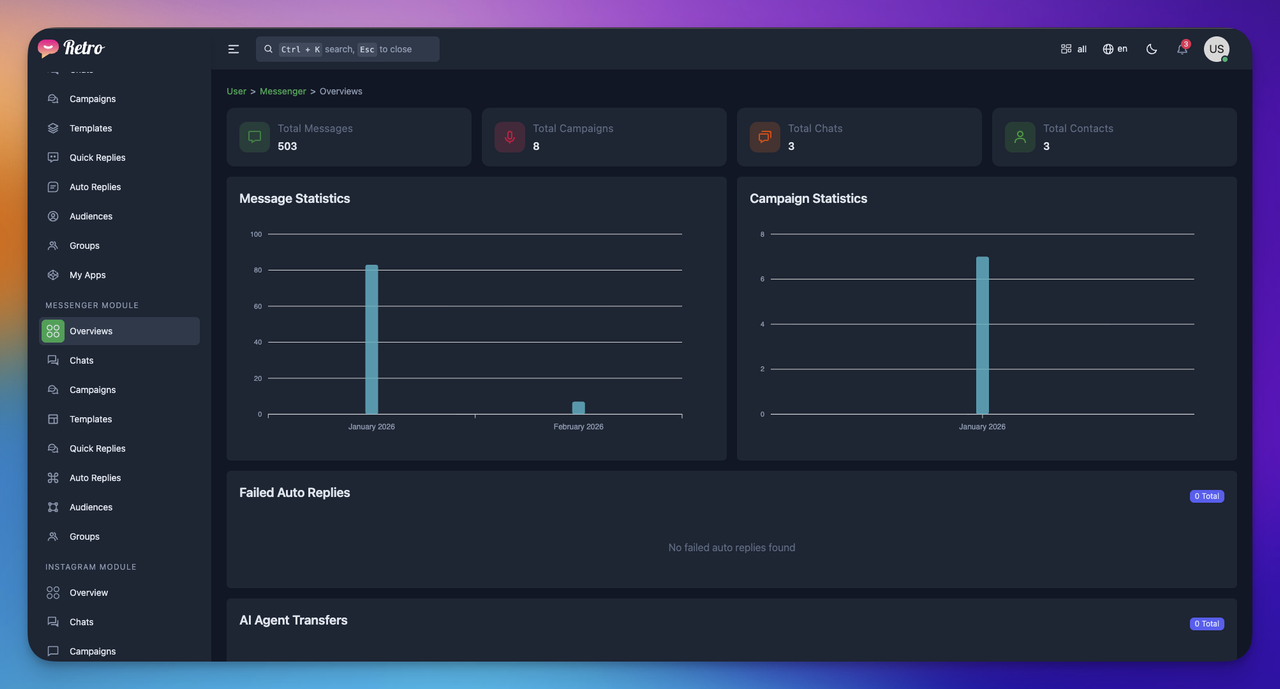The width and height of the screenshot is (1280, 689).
Task: Click 'No failed auto replies found' text
Action: [x=732, y=548]
